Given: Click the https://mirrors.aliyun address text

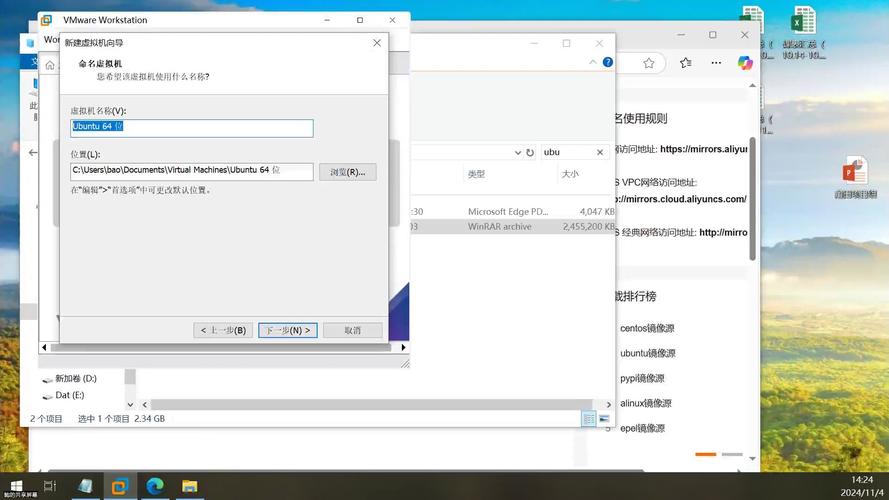Looking at the screenshot, I should click(704, 149).
